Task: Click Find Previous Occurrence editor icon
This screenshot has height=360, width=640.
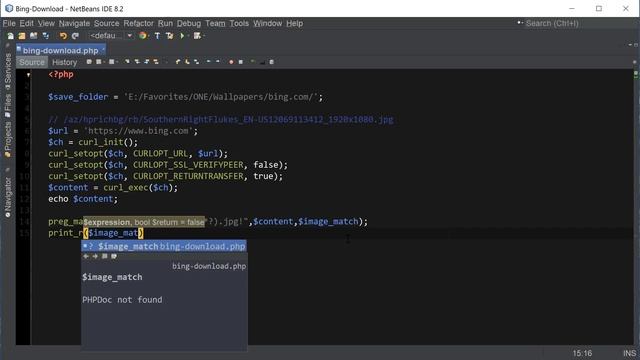Action: [x=137, y=62]
